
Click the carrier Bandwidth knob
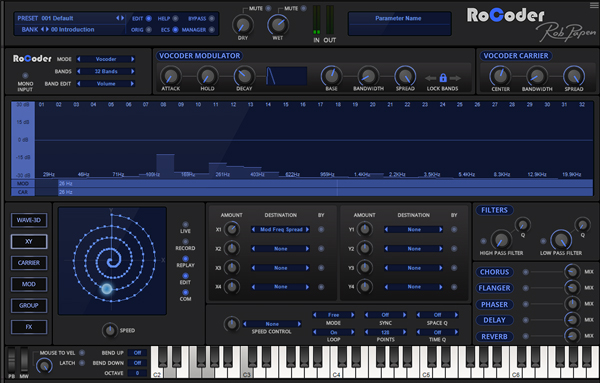537,76
